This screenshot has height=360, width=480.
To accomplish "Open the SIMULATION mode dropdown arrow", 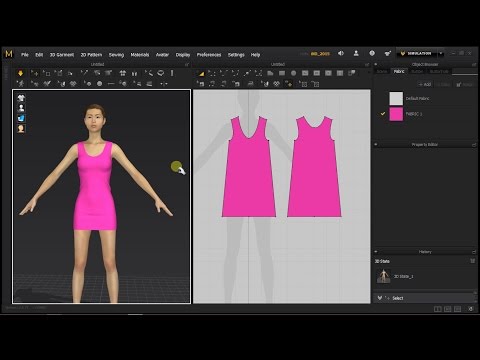I will 441,53.
